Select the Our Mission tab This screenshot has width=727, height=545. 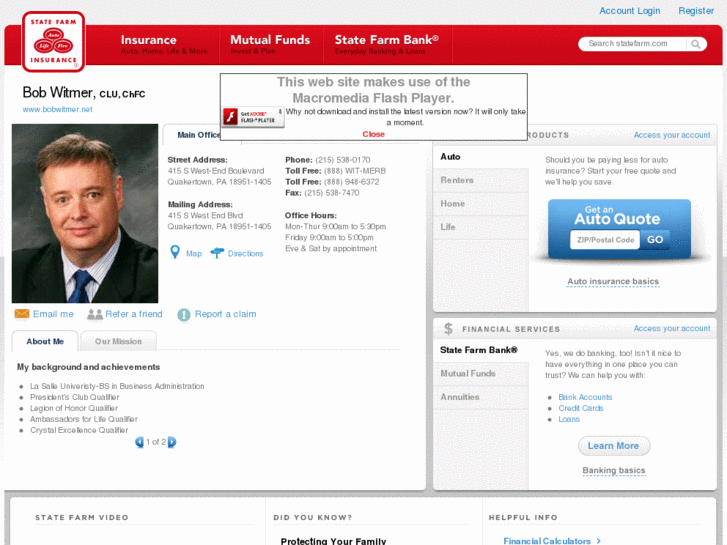click(x=118, y=341)
